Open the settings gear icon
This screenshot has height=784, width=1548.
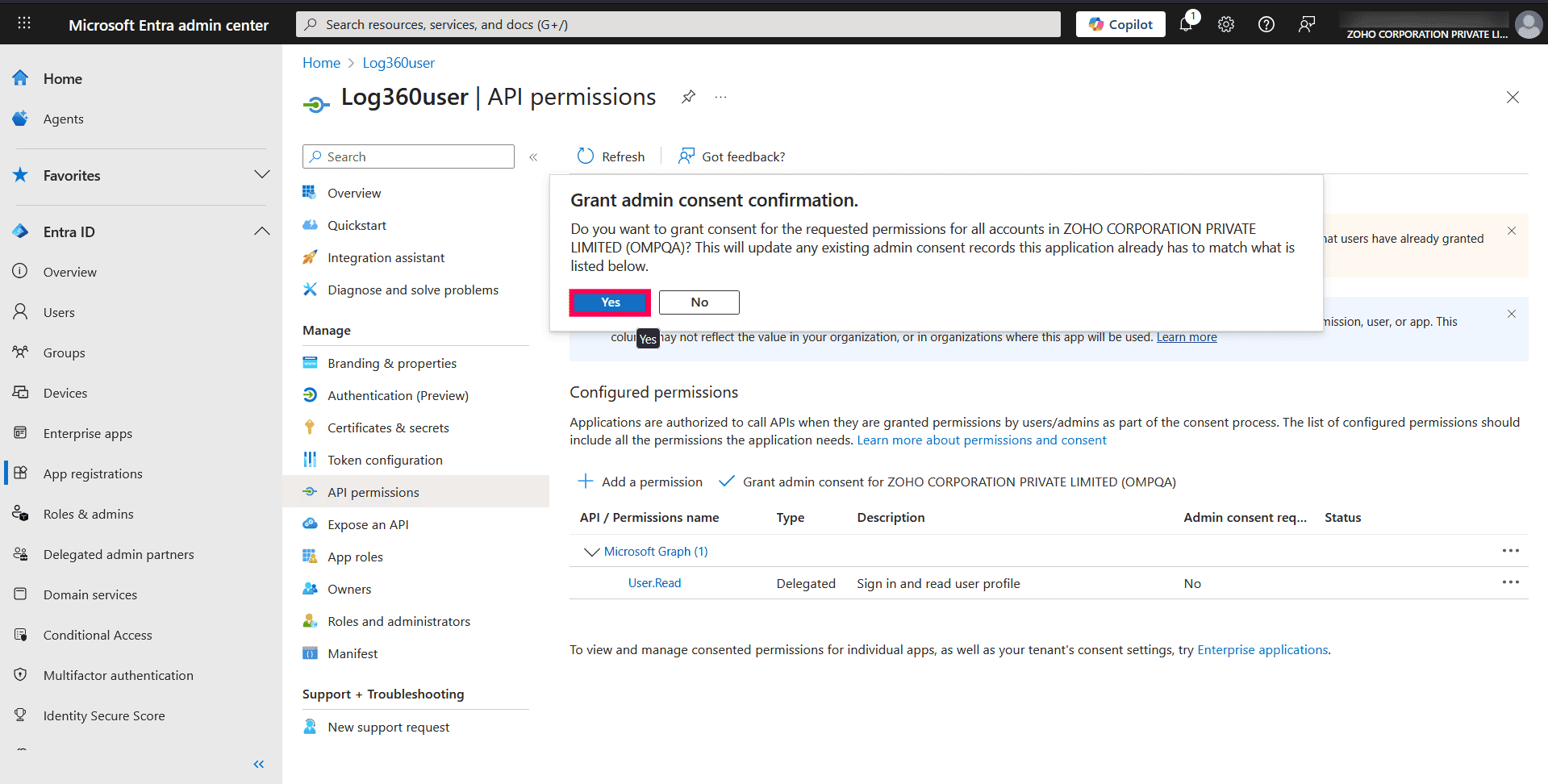point(1225,23)
